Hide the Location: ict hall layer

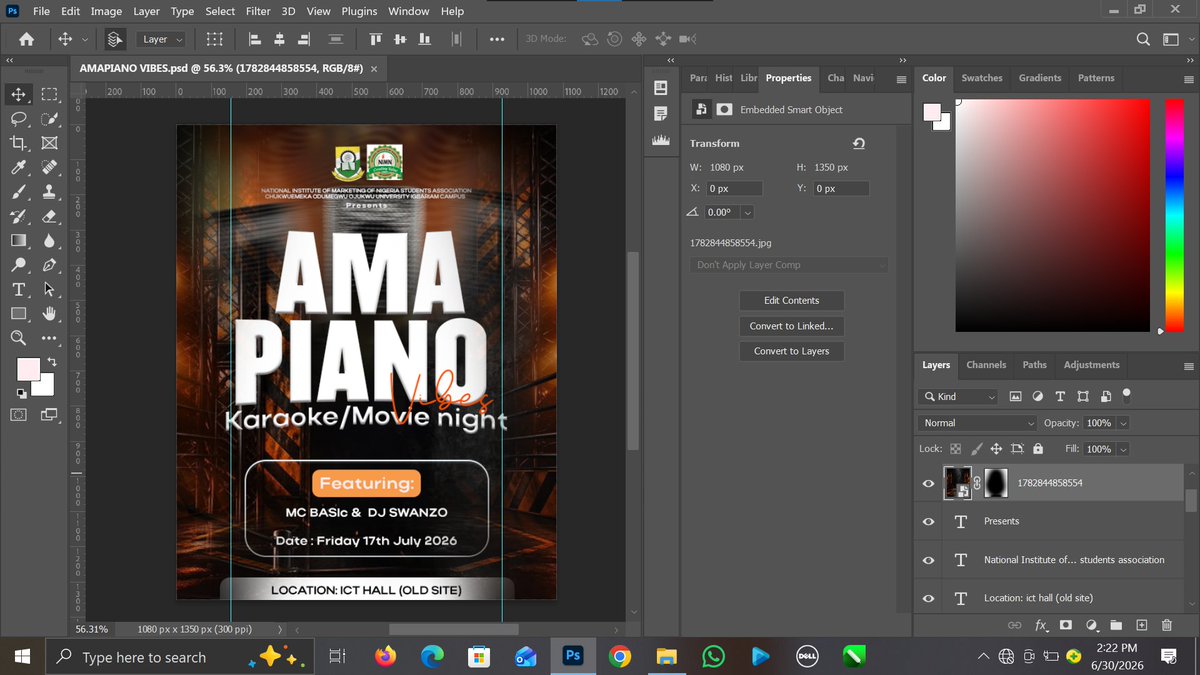click(x=928, y=598)
